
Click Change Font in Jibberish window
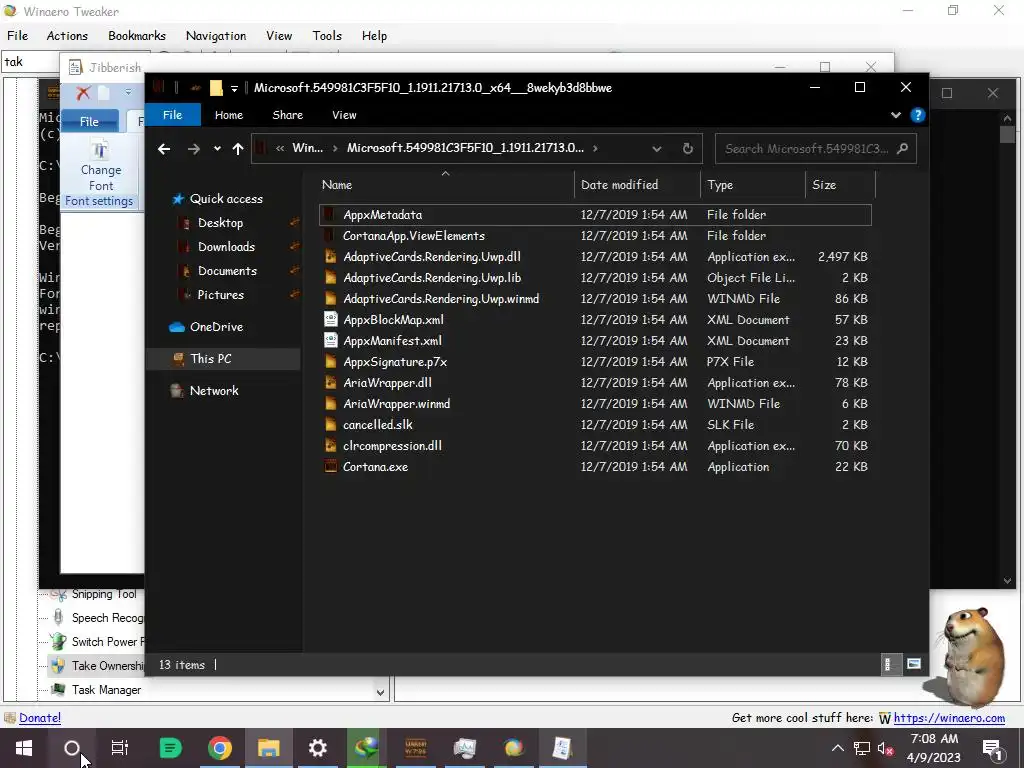(101, 166)
